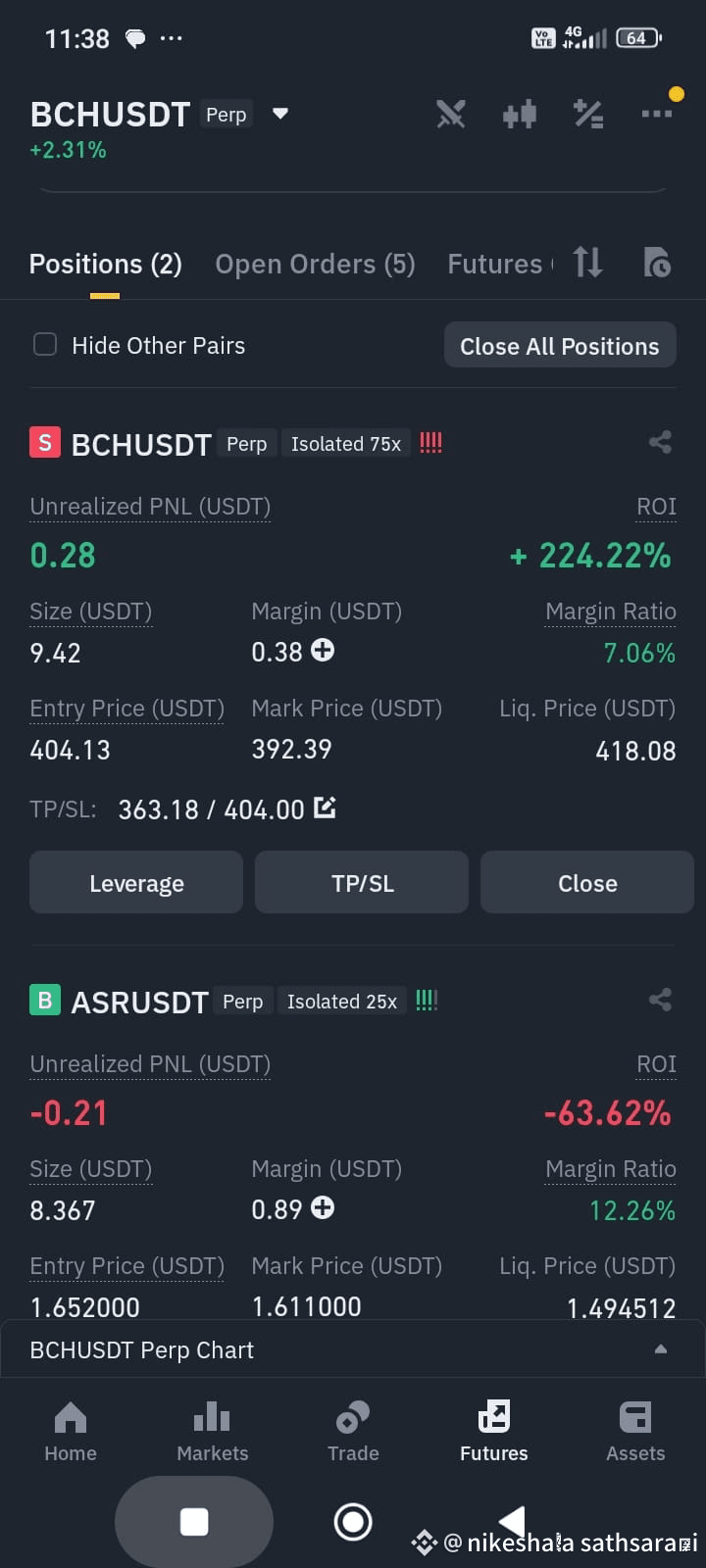Share the ASRUSDT position
The width and height of the screenshot is (706, 1568).
tap(660, 1000)
